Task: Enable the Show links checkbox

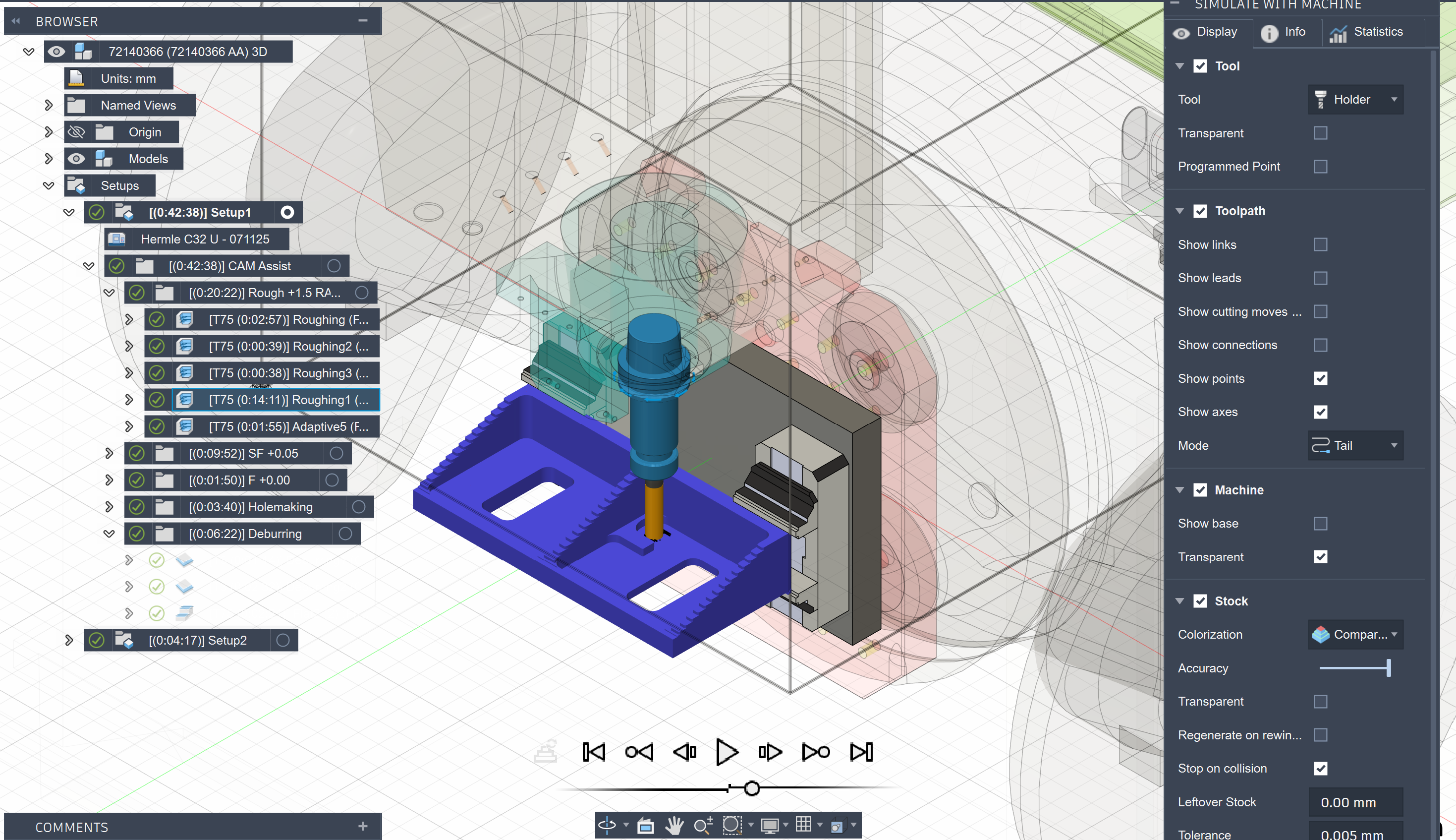Action: (1321, 244)
